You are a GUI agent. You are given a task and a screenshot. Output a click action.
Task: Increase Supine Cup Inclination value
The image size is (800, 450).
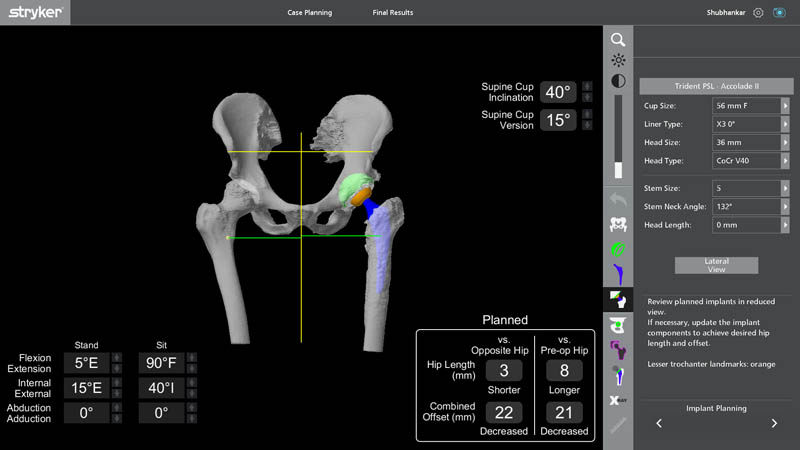pos(587,87)
